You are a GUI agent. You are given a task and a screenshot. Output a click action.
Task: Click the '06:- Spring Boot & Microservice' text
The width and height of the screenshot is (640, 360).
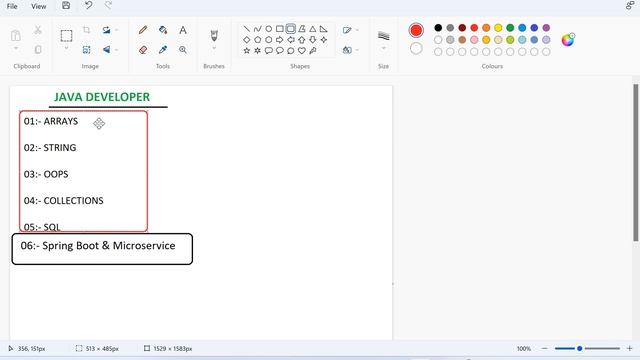pyautogui.click(x=98, y=246)
